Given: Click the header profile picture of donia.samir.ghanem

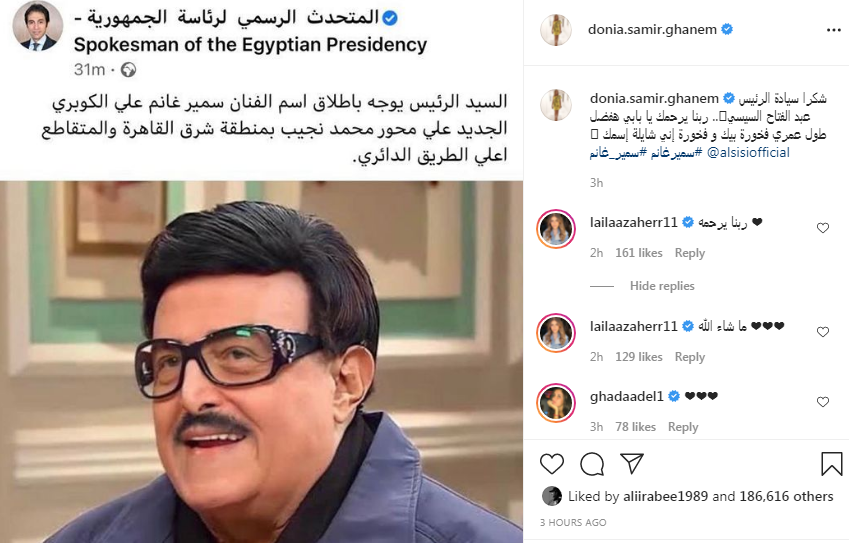Looking at the screenshot, I should pos(556,30).
